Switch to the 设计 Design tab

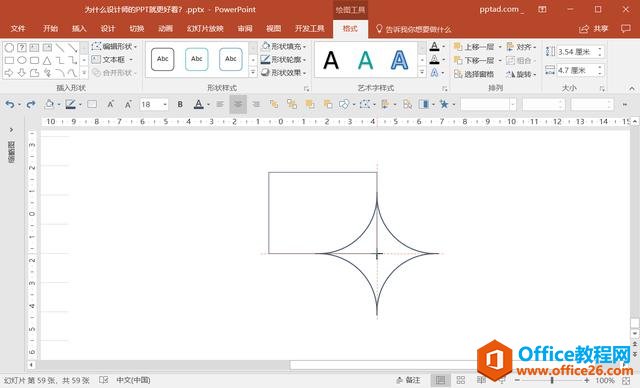tap(108, 29)
